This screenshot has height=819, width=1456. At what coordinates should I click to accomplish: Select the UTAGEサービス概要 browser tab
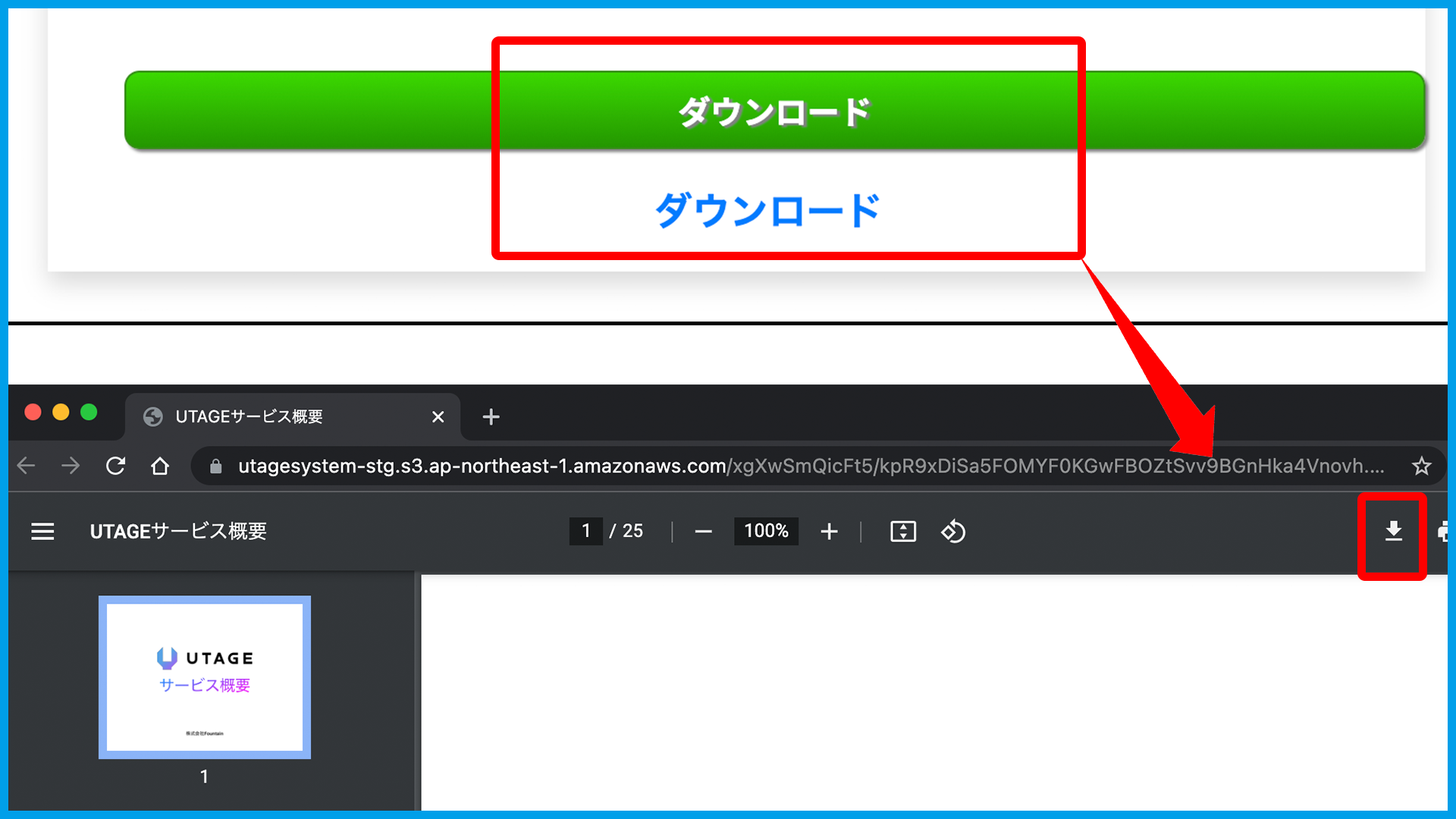click(250, 416)
